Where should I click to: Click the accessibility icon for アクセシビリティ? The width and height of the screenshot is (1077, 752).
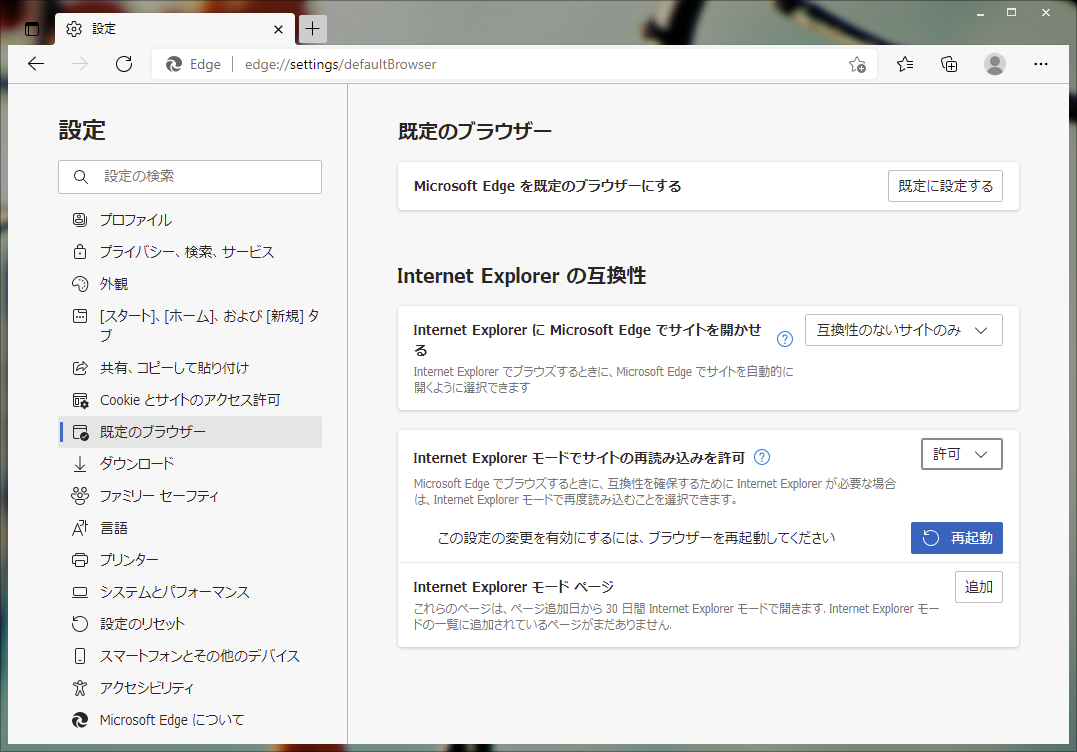[80, 687]
